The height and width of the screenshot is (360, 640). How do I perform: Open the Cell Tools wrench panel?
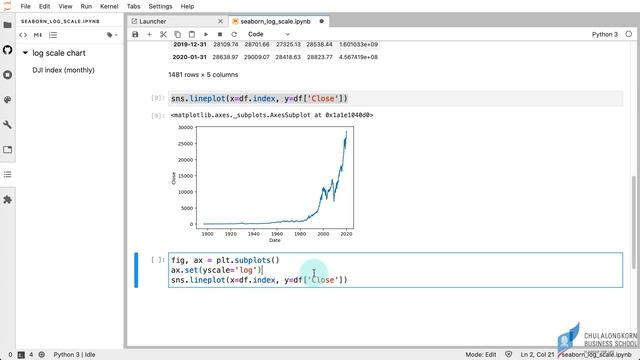(x=7, y=125)
